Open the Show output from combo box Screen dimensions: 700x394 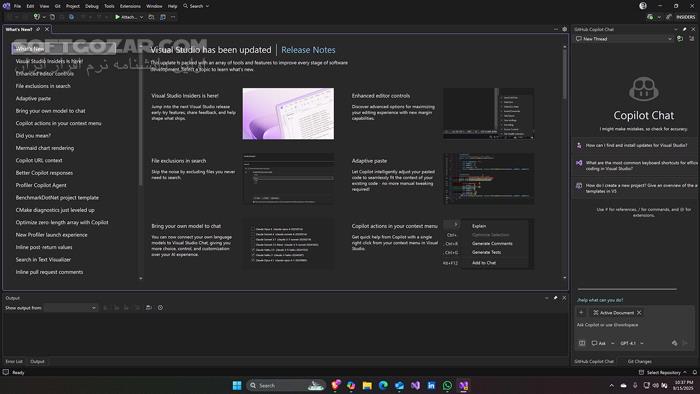click(71, 308)
